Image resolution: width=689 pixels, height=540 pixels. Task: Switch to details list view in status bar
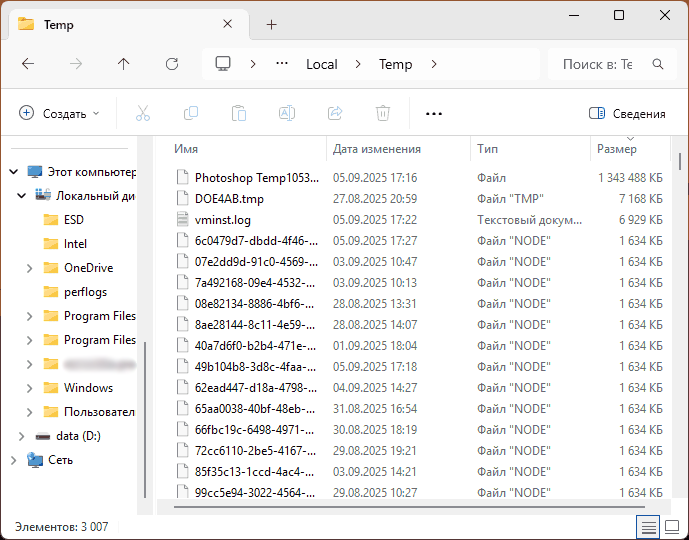click(x=648, y=526)
